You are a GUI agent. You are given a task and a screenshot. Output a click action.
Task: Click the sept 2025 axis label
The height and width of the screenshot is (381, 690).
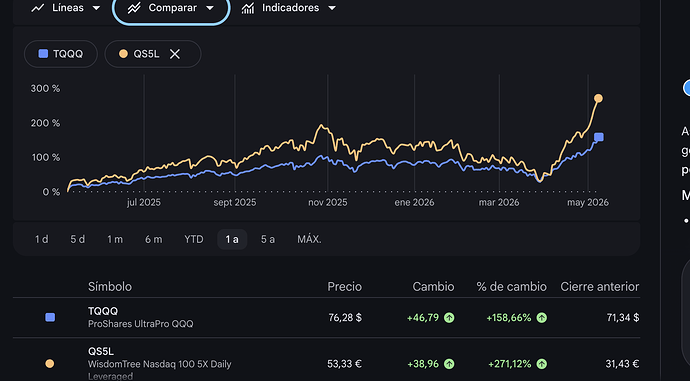point(235,202)
